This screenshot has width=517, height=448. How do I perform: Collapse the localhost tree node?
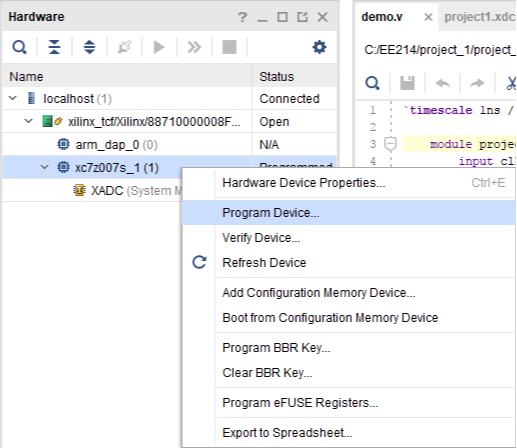(13, 98)
